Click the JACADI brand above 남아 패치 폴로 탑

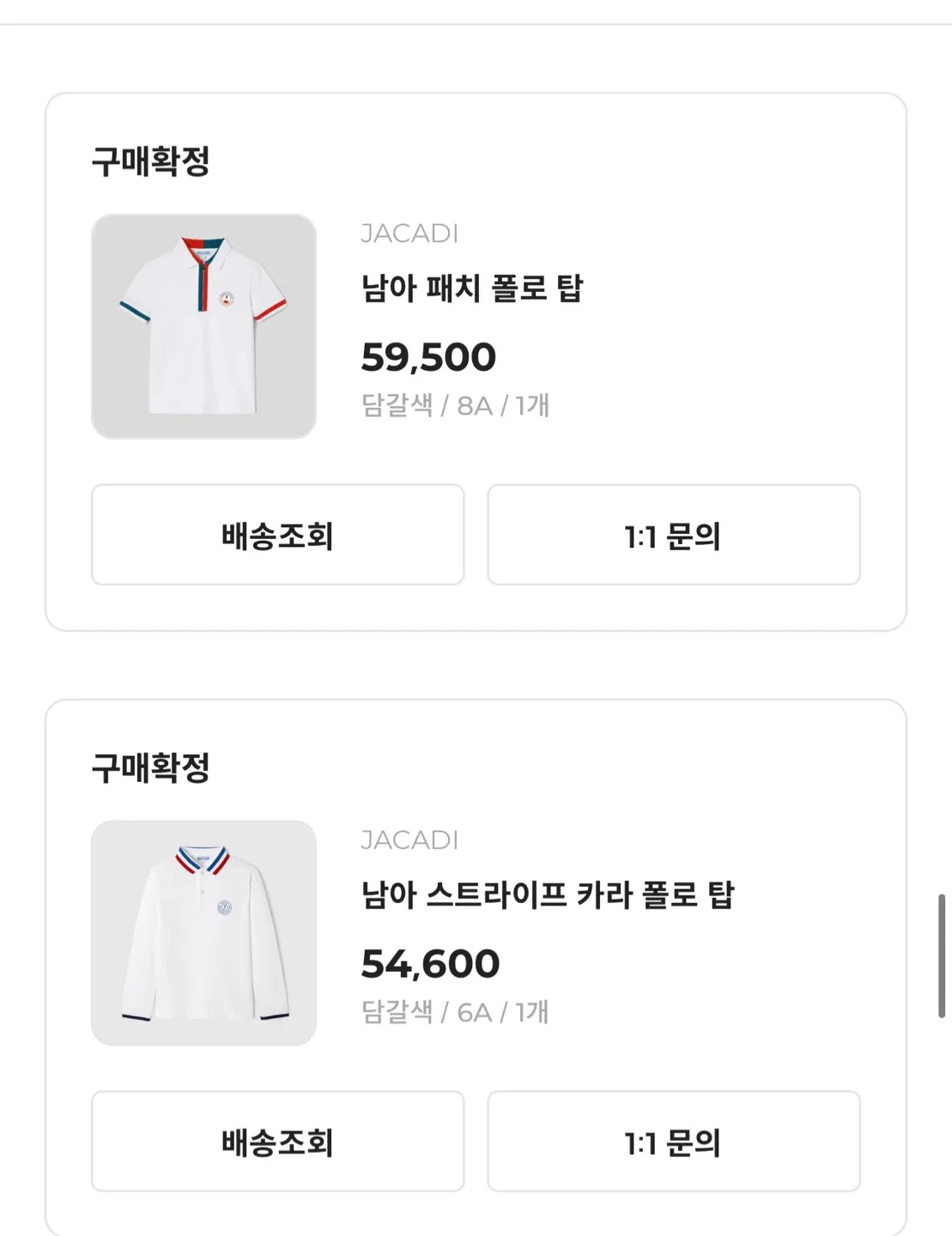coord(409,233)
